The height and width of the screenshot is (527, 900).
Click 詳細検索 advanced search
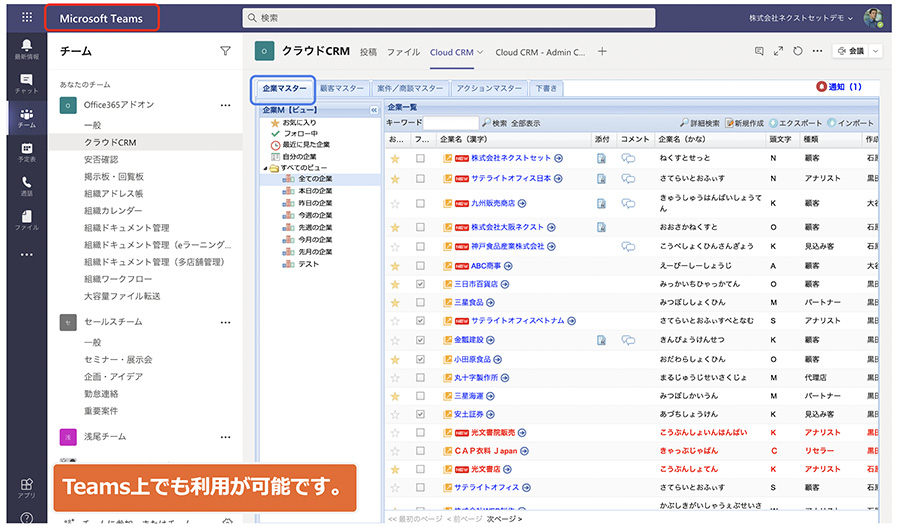point(700,123)
